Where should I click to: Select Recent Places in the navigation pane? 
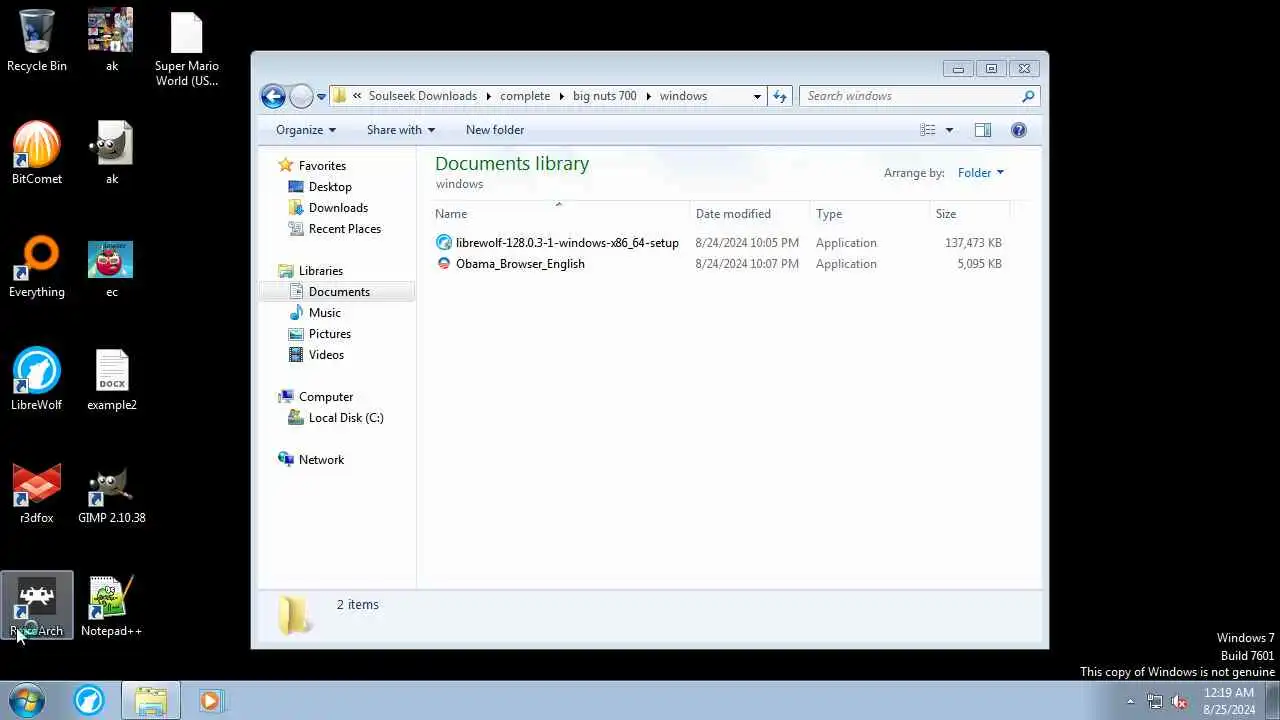(345, 229)
